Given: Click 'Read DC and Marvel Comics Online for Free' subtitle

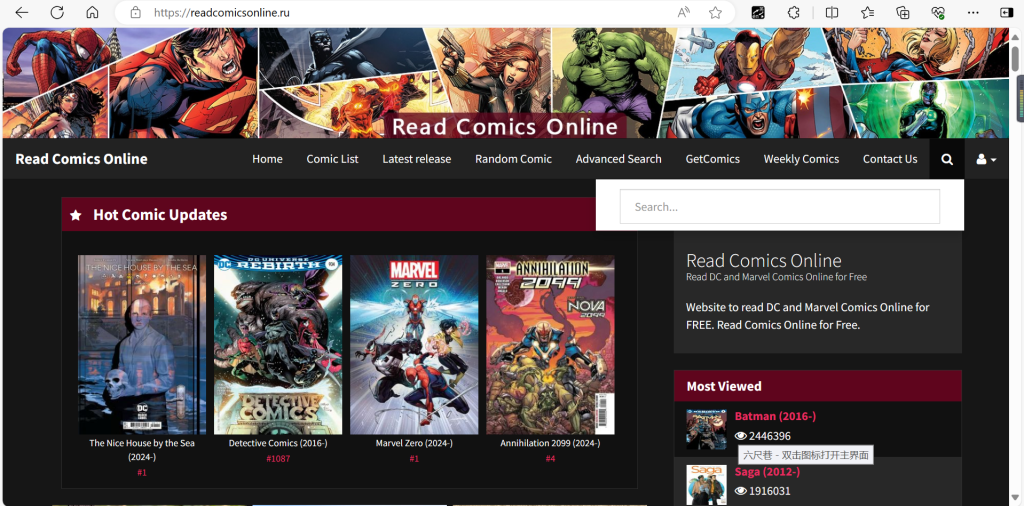Looking at the screenshot, I should pyautogui.click(x=776, y=277).
